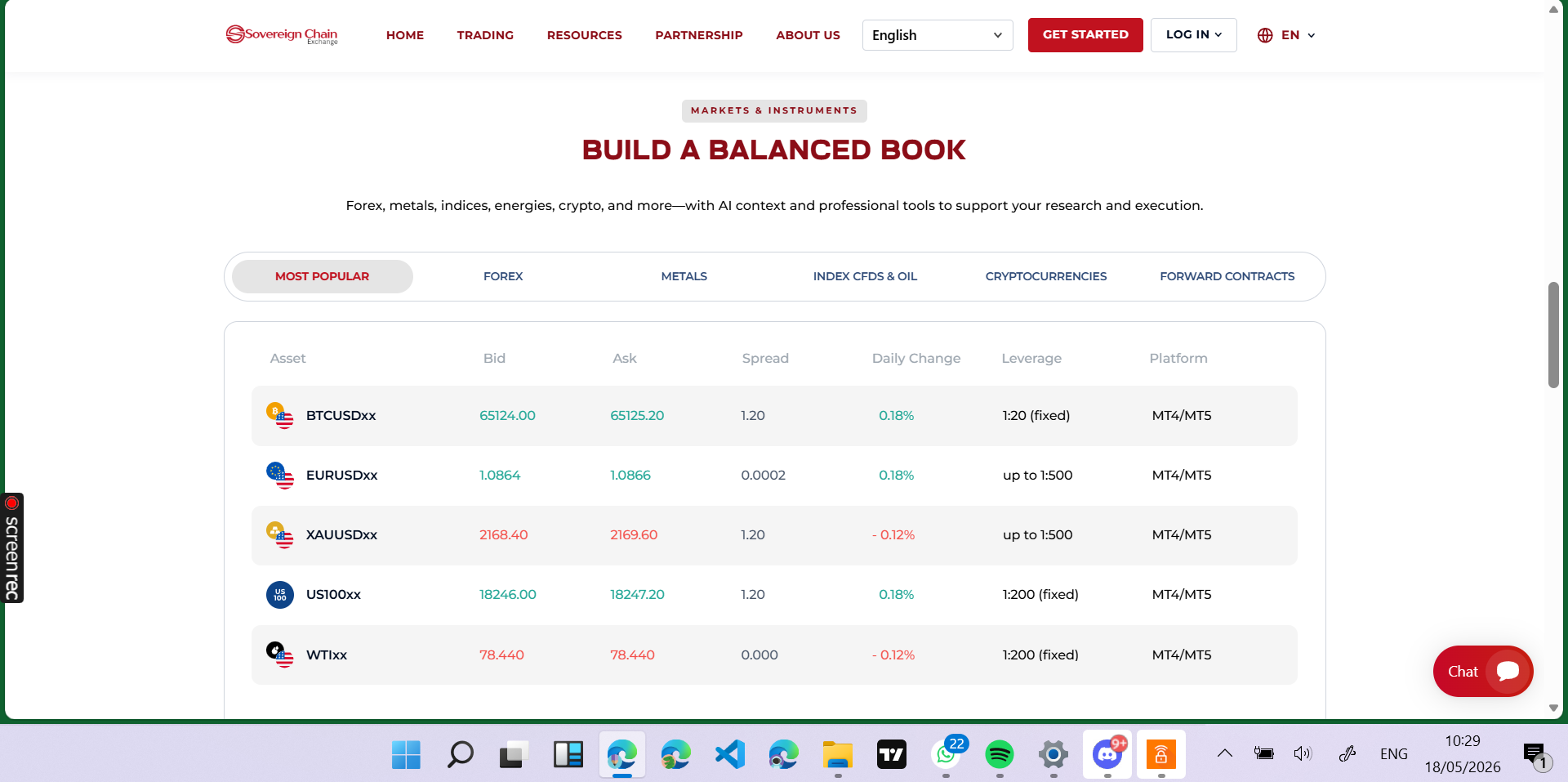
Task: Click the screenrec recording tab
Action: click(x=12, y=547)
